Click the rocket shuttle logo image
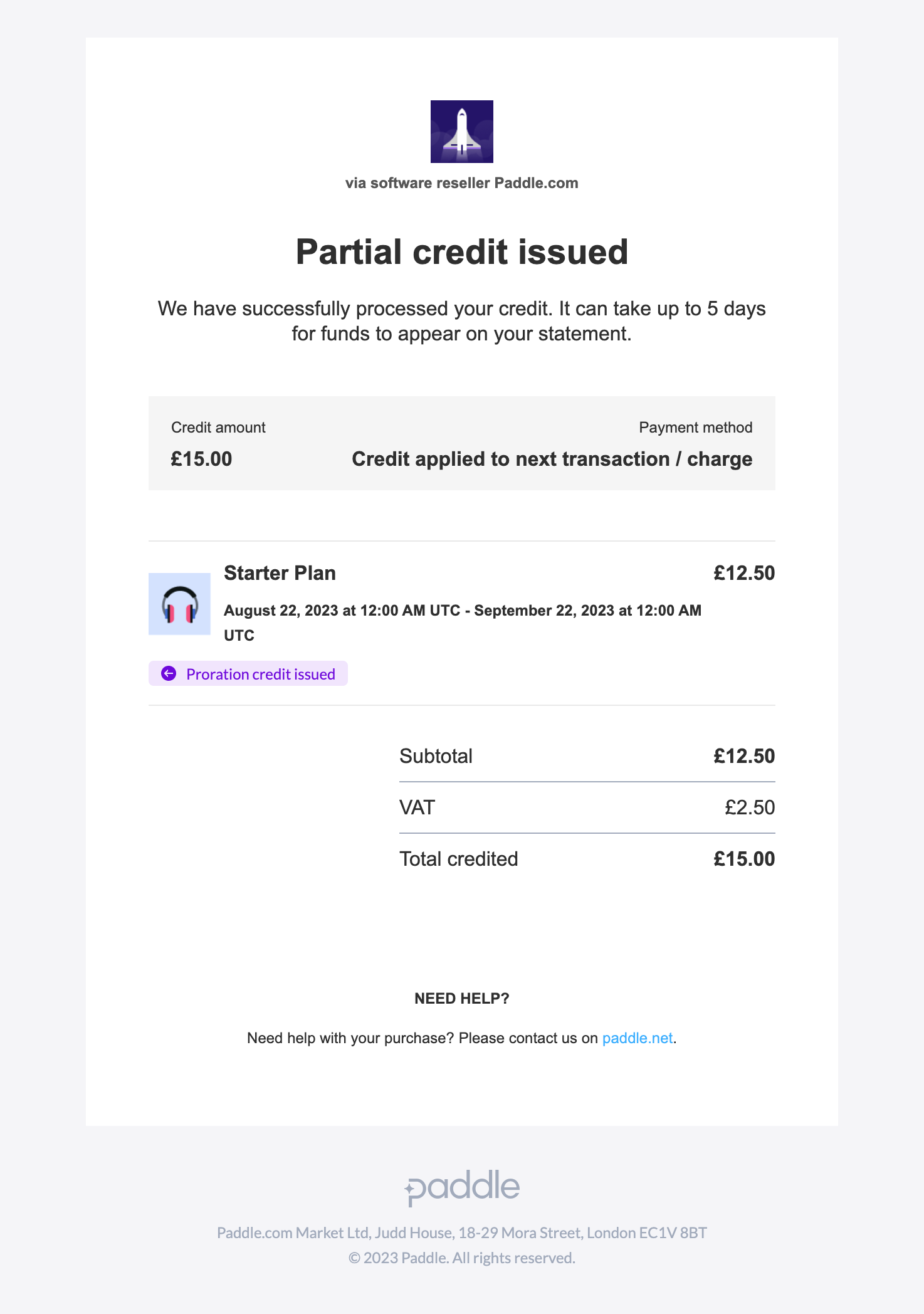924x1314 pixels. tap(462, 132)
